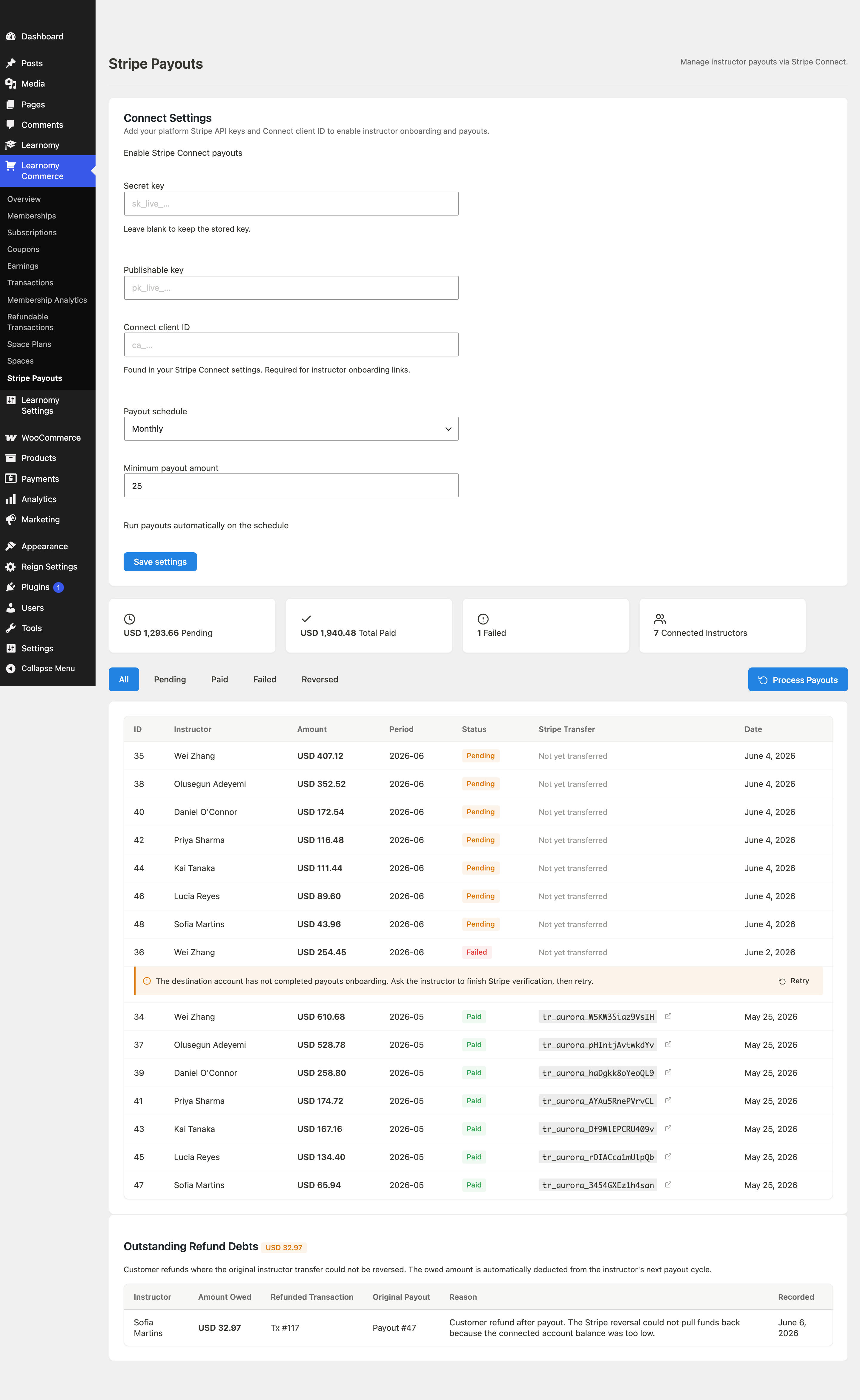Filter payouts by Pending tab
The image size is (860, 1400).
click(x=170, y=679)
